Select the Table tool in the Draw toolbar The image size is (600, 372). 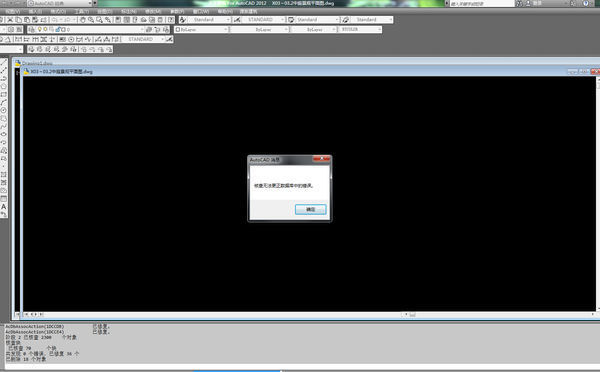(3, 199)
